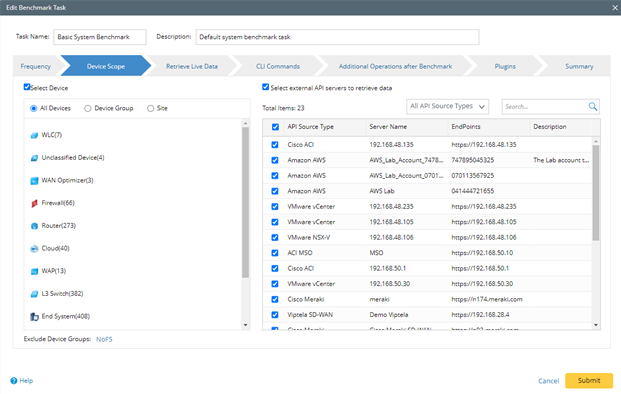Select the Site radio button
This screenshot has width=621, height=394.
tap(150, 108)
